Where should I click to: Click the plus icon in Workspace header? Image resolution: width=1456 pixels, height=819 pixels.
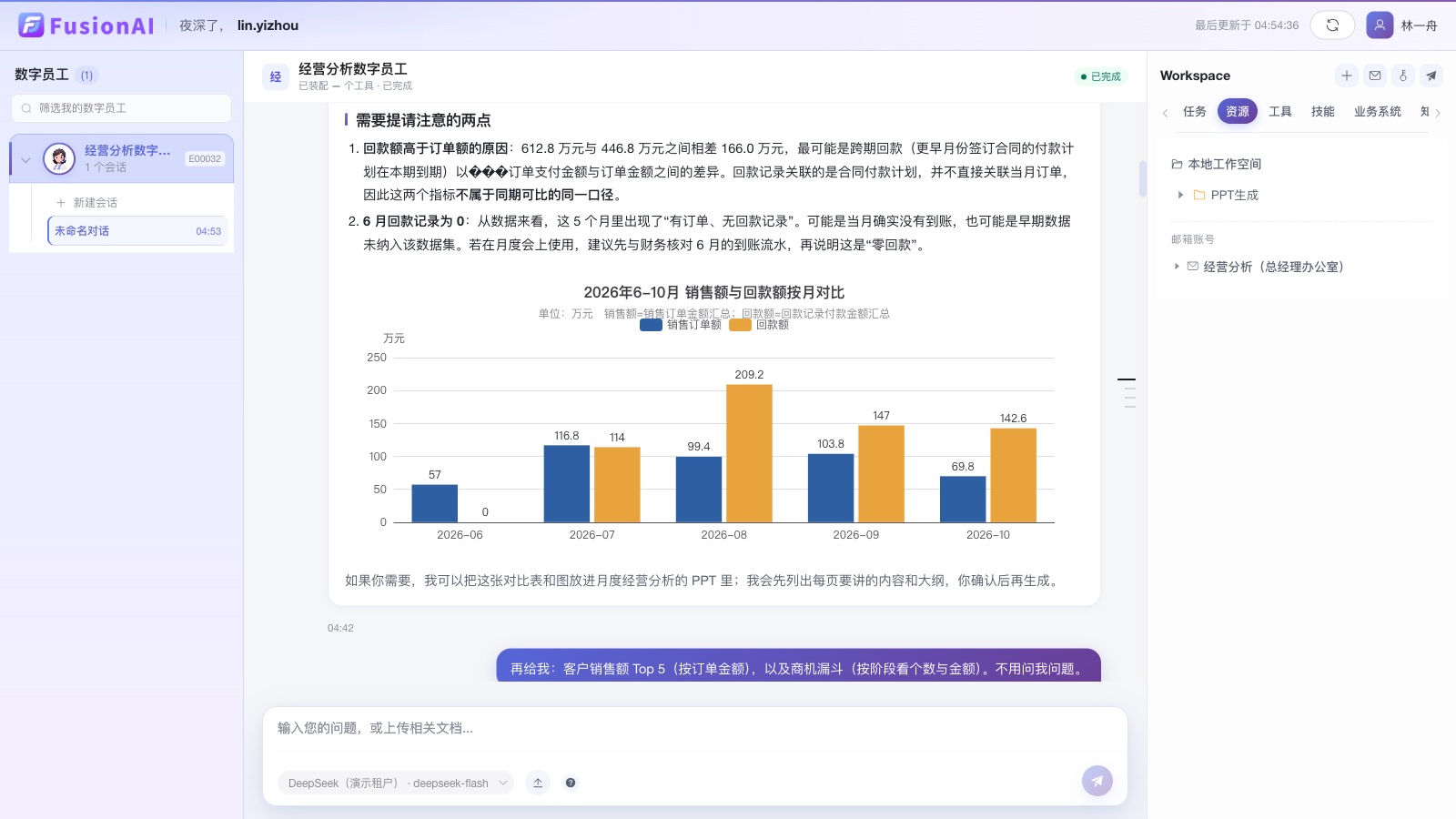point(1347,76)
